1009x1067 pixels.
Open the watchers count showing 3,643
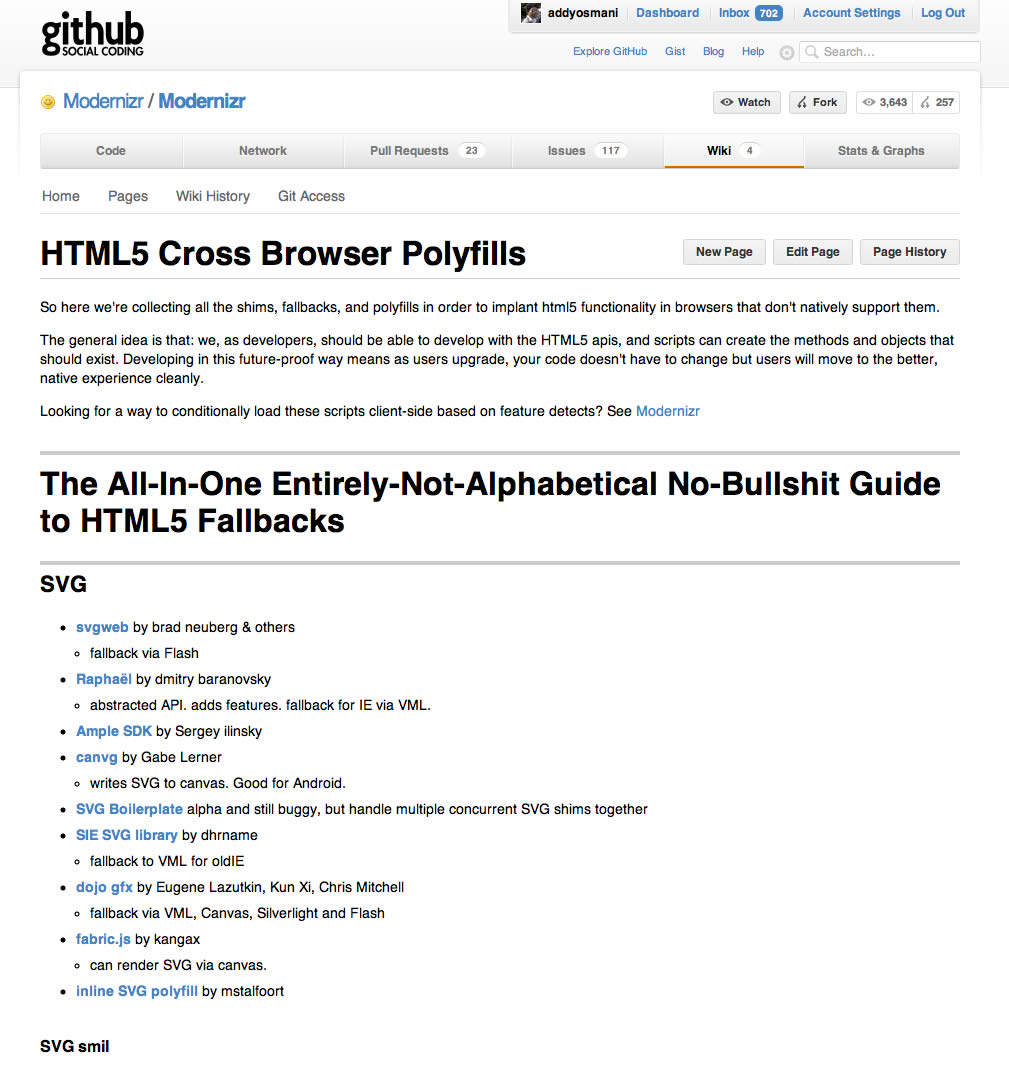pos(885,102)
